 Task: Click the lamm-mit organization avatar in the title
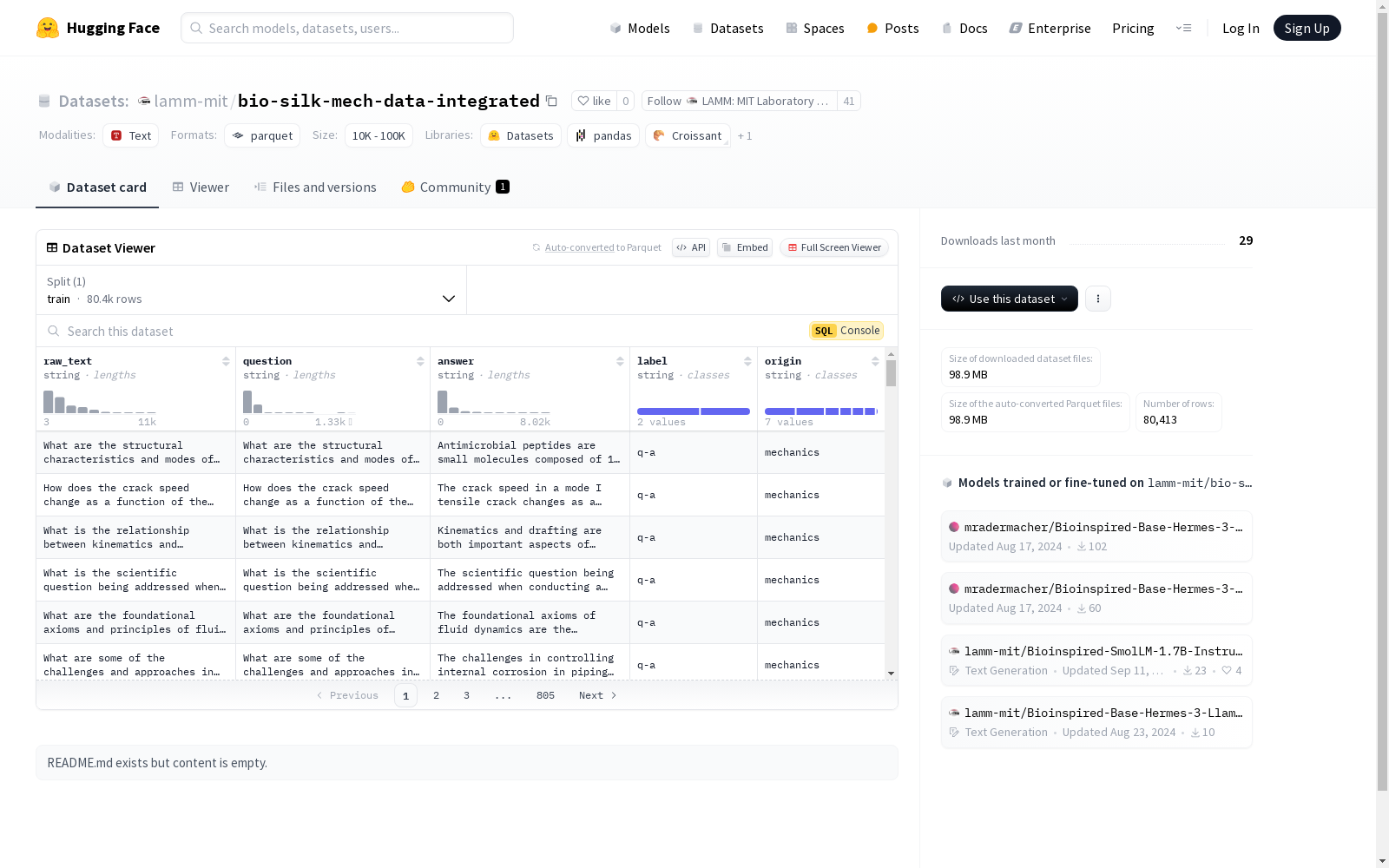[x=144, y=101]
